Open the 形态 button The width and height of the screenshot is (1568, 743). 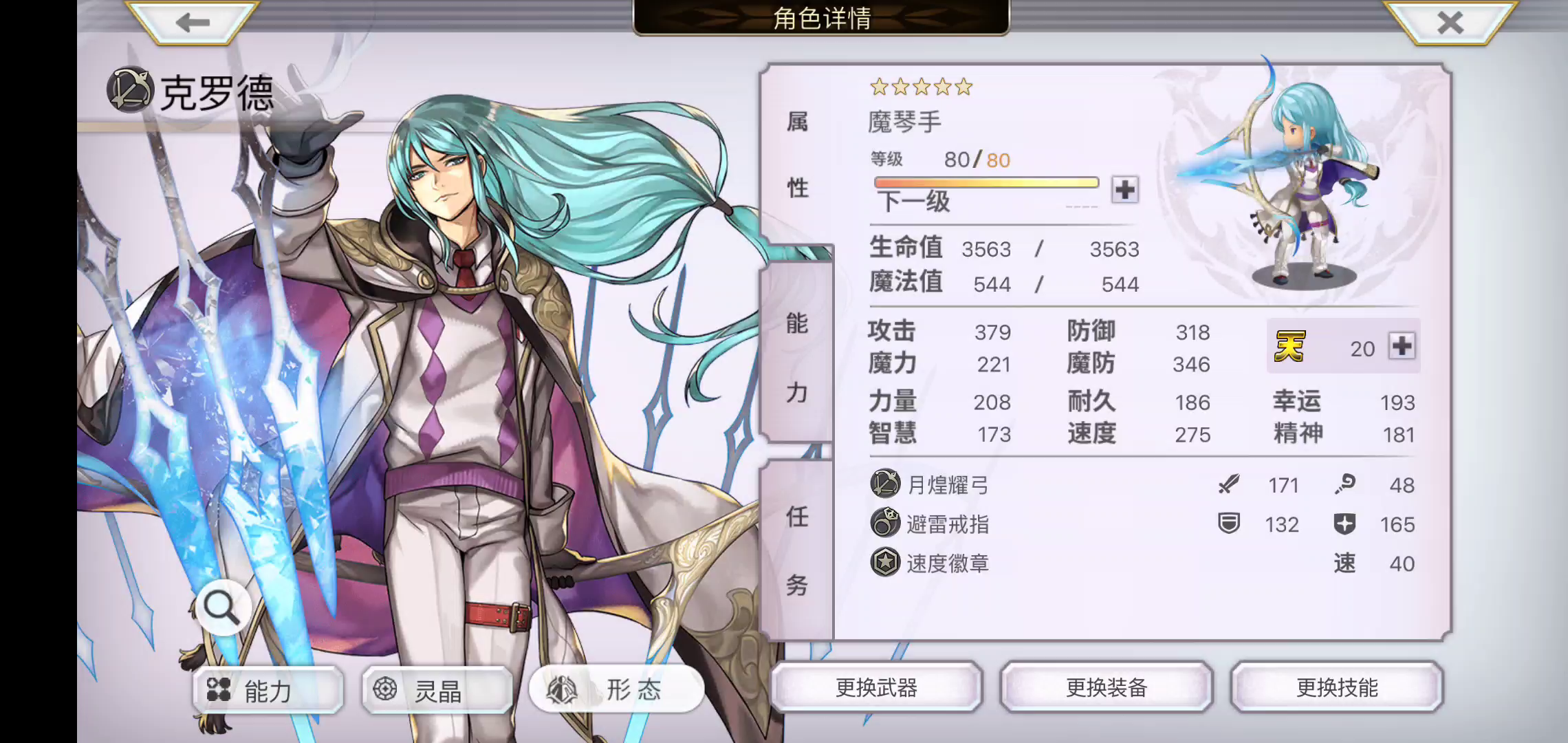point(617,689)
